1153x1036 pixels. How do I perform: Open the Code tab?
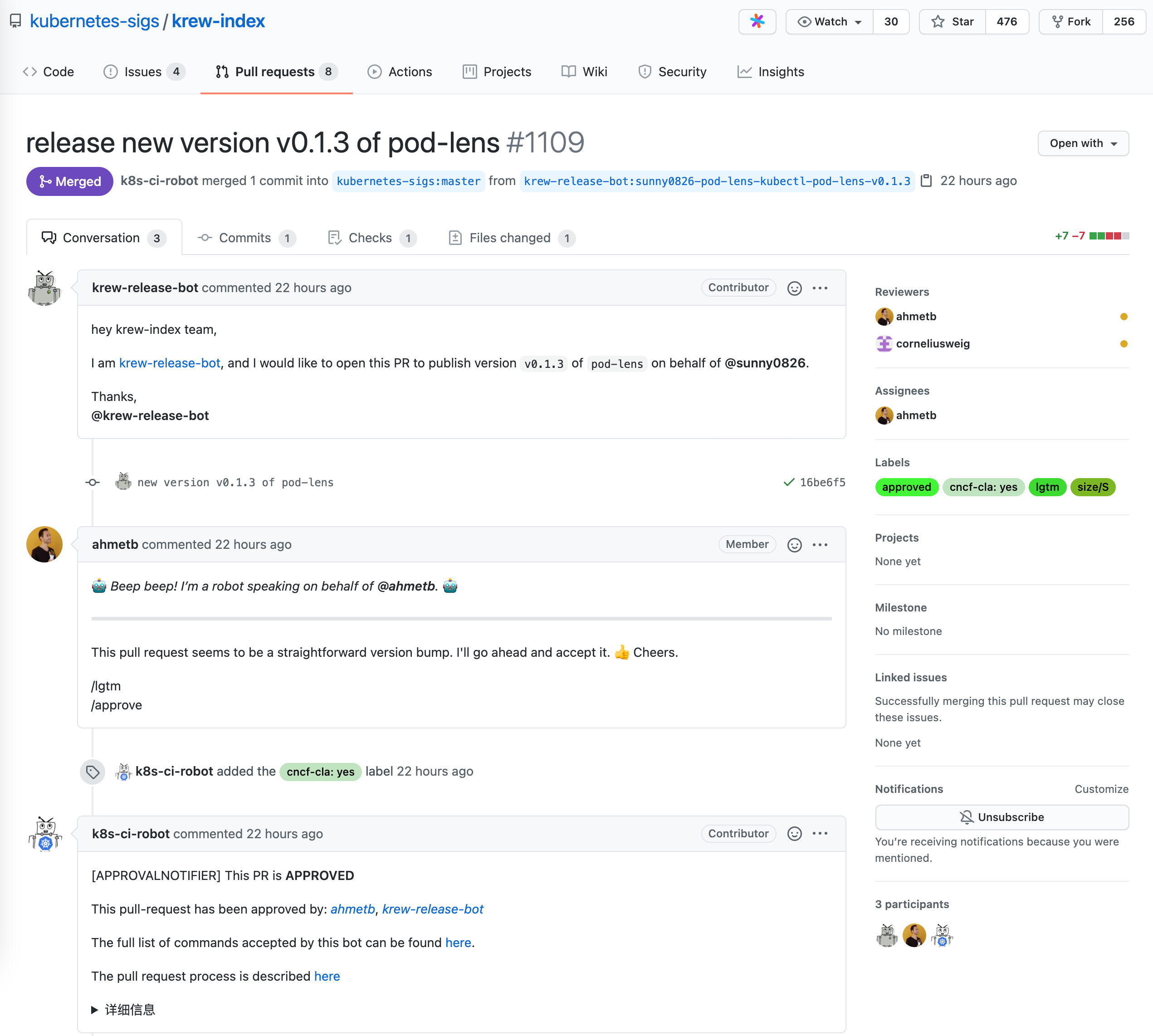pyautogui.click(x=49, y=72)
